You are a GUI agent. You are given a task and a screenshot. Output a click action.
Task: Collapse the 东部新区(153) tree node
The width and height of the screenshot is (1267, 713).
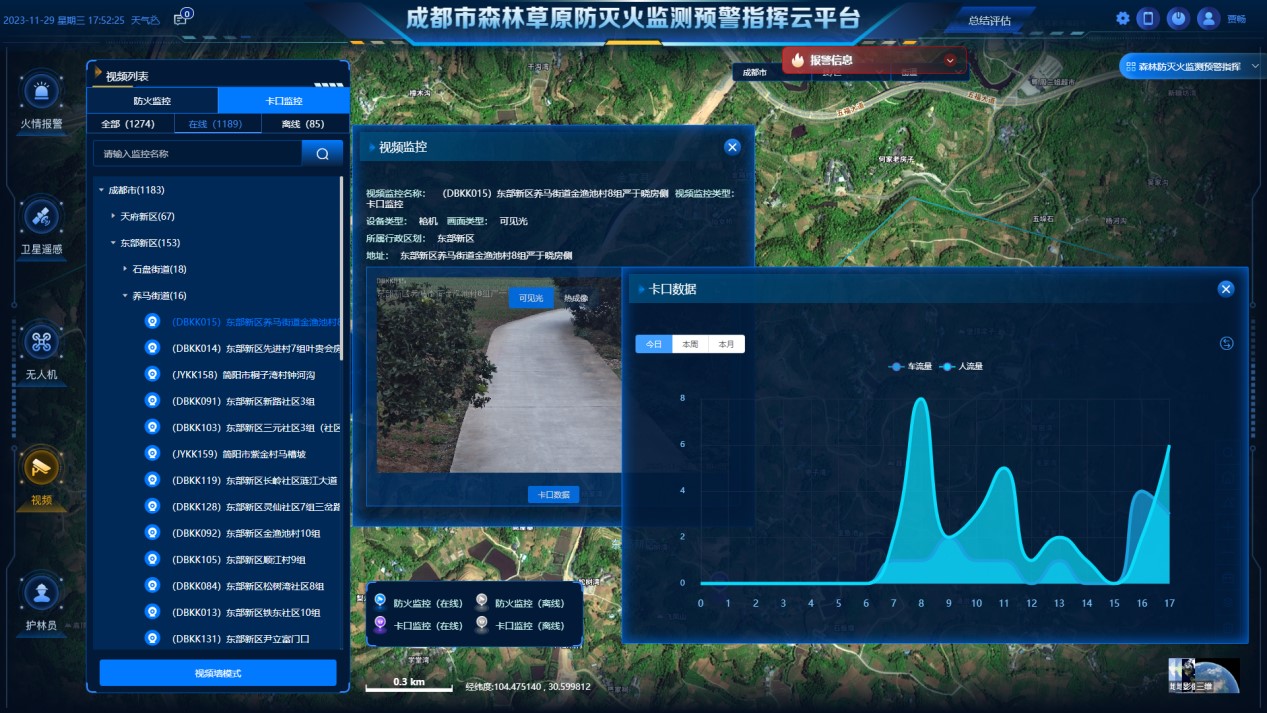(x=113, y=243)
